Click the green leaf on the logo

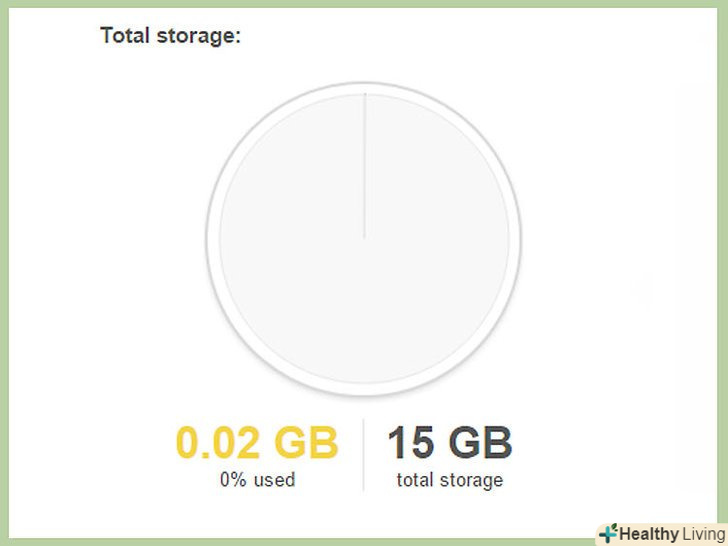(x=615, y=527)
